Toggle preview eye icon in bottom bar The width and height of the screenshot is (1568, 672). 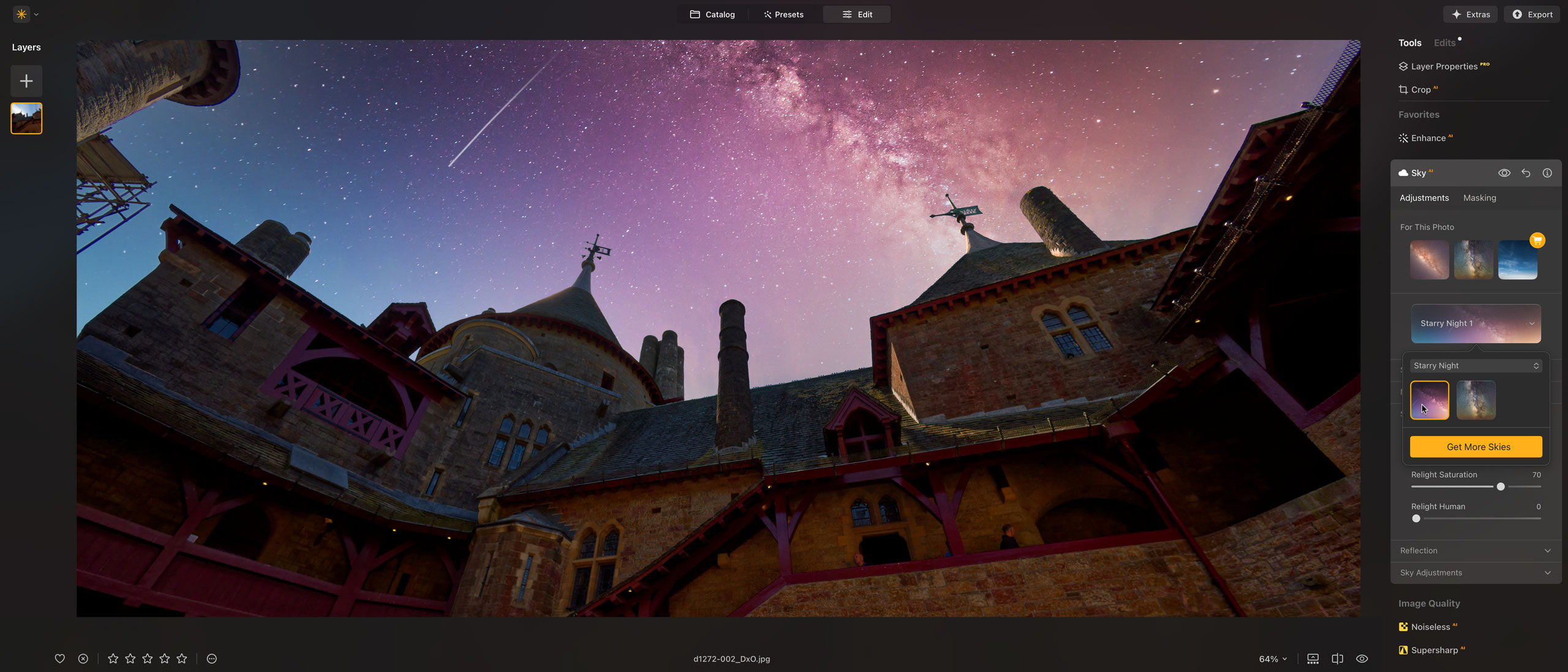pyautogui.click(x=1362, y=659)
